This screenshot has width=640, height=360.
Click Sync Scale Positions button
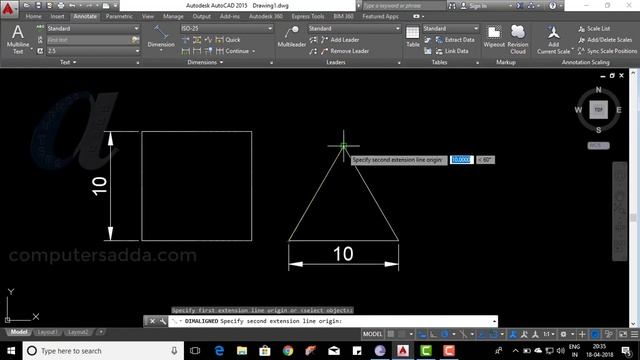coord(607,51)
